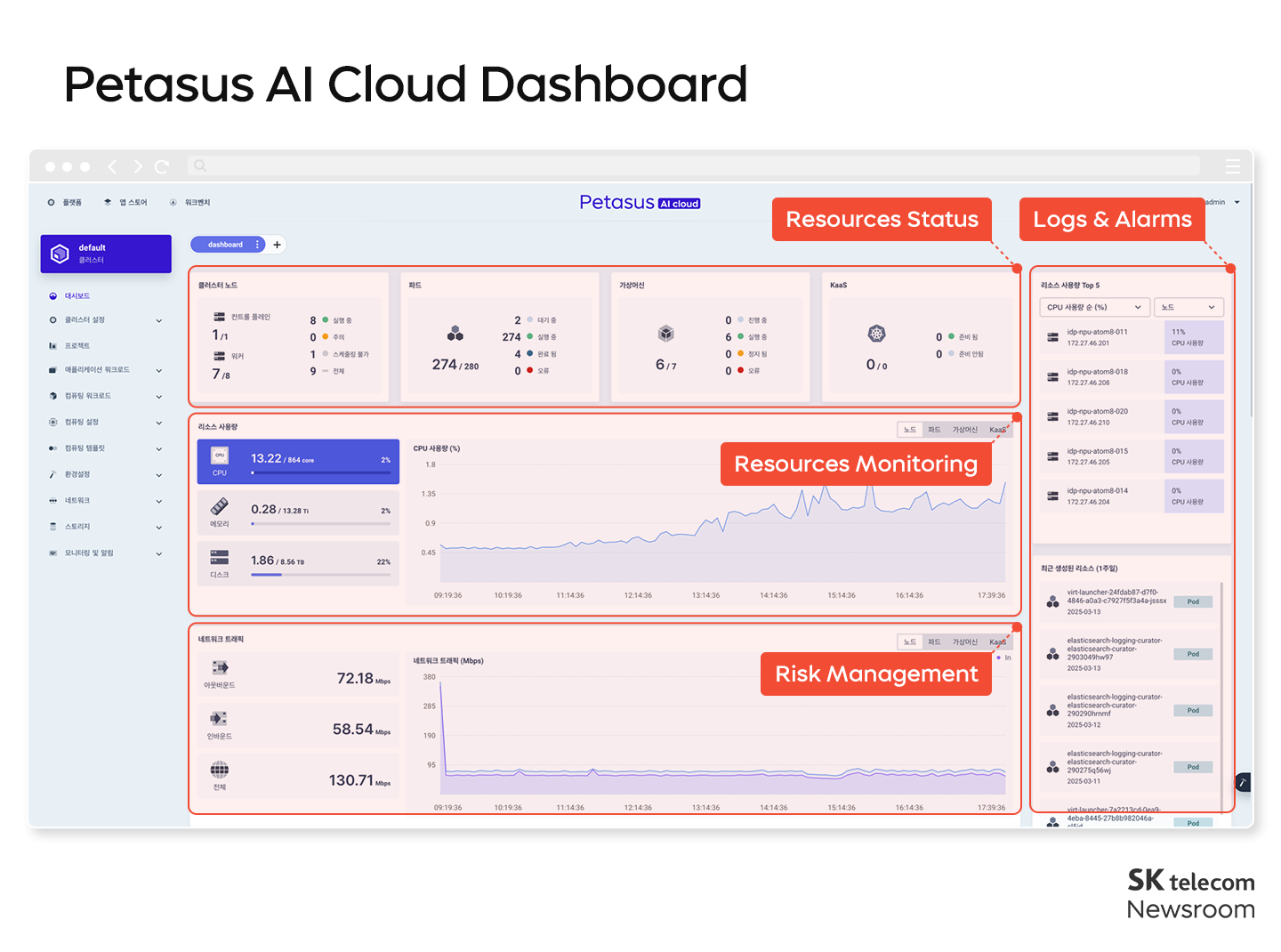Open node idp-npu-atom8-011 entry
The image size is (1281, 952).
[x=1098, y=337]
